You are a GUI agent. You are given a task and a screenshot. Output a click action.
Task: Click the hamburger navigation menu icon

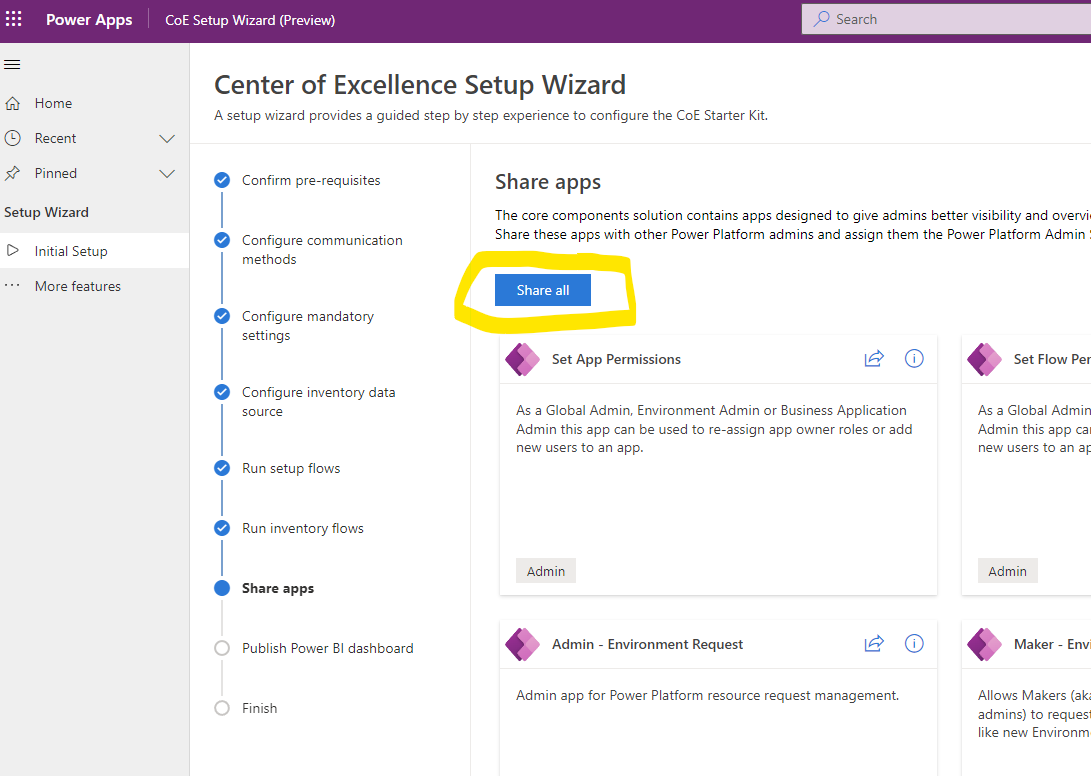12,64
